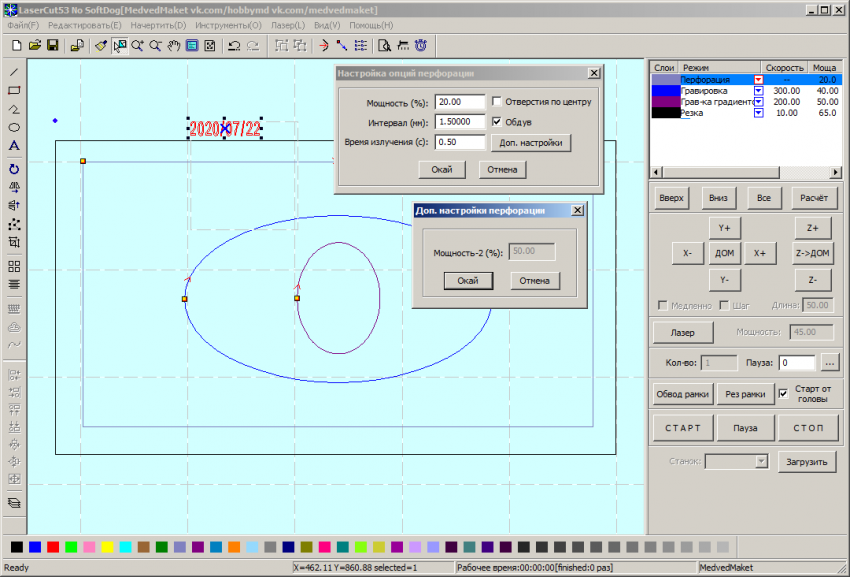Open mode dropdown for Резка layer
This screenshot has height=577, width=850.
pos(758,113)
